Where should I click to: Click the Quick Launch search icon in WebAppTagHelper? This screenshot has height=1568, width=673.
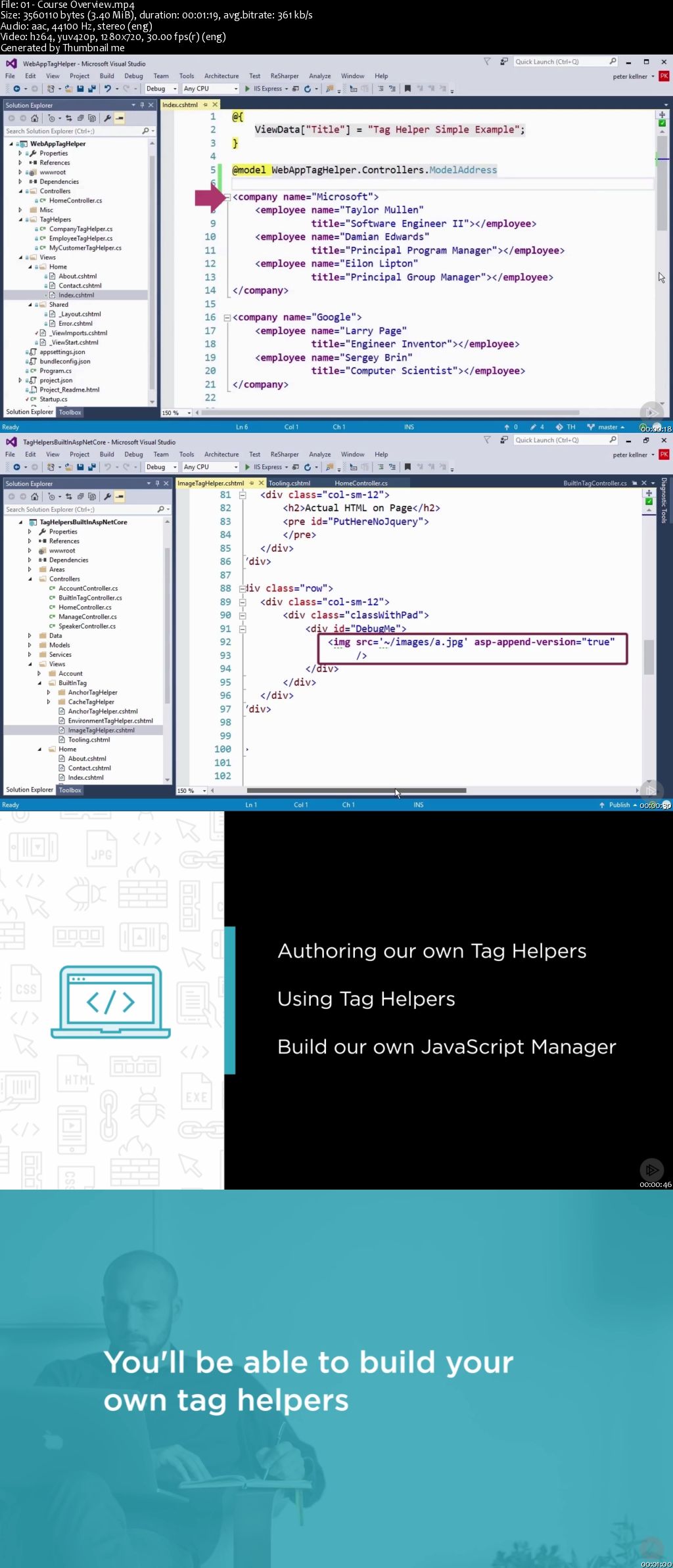[613, 62]
